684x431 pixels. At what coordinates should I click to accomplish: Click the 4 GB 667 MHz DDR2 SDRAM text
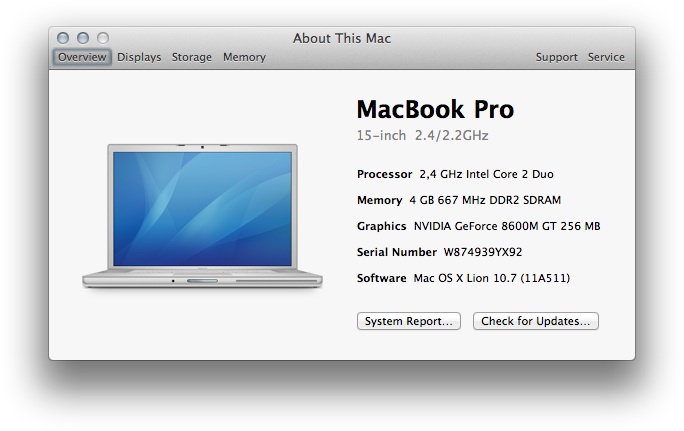coord(478,200)
